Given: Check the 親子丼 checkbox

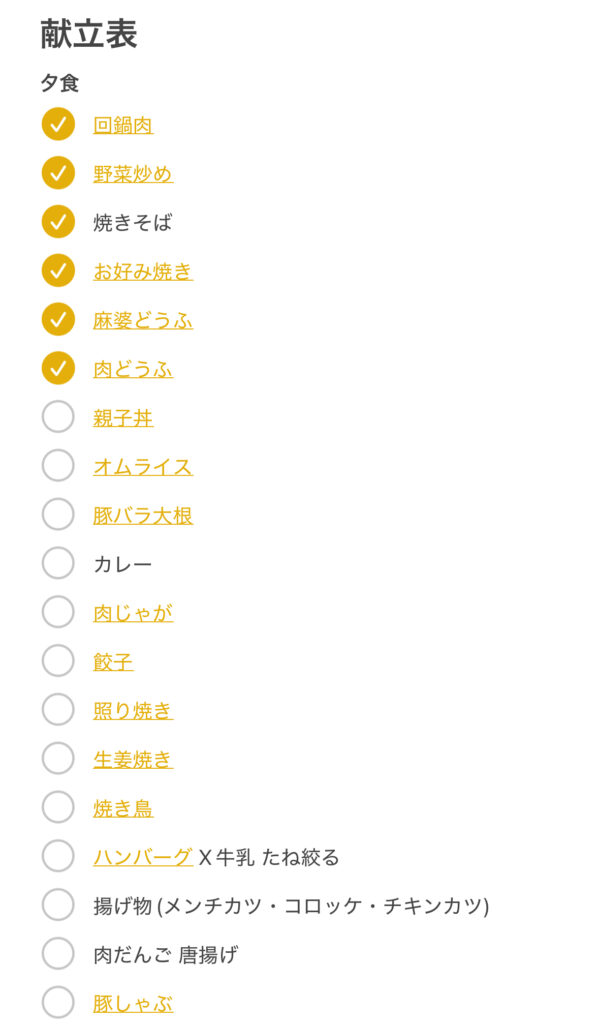Looking at the screenshot, I should pyautogui.click(x=58, y=417).
